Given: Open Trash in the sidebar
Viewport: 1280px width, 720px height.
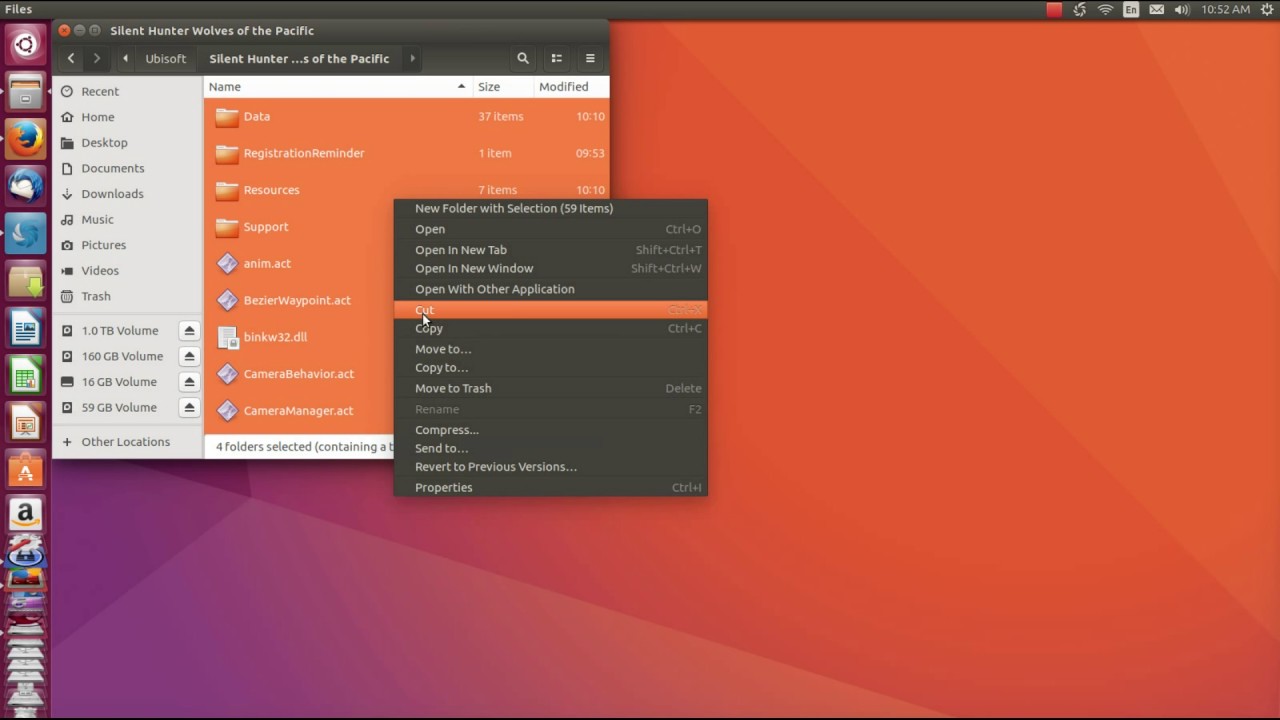Looking at the screenshot, I should click(128, 296).
